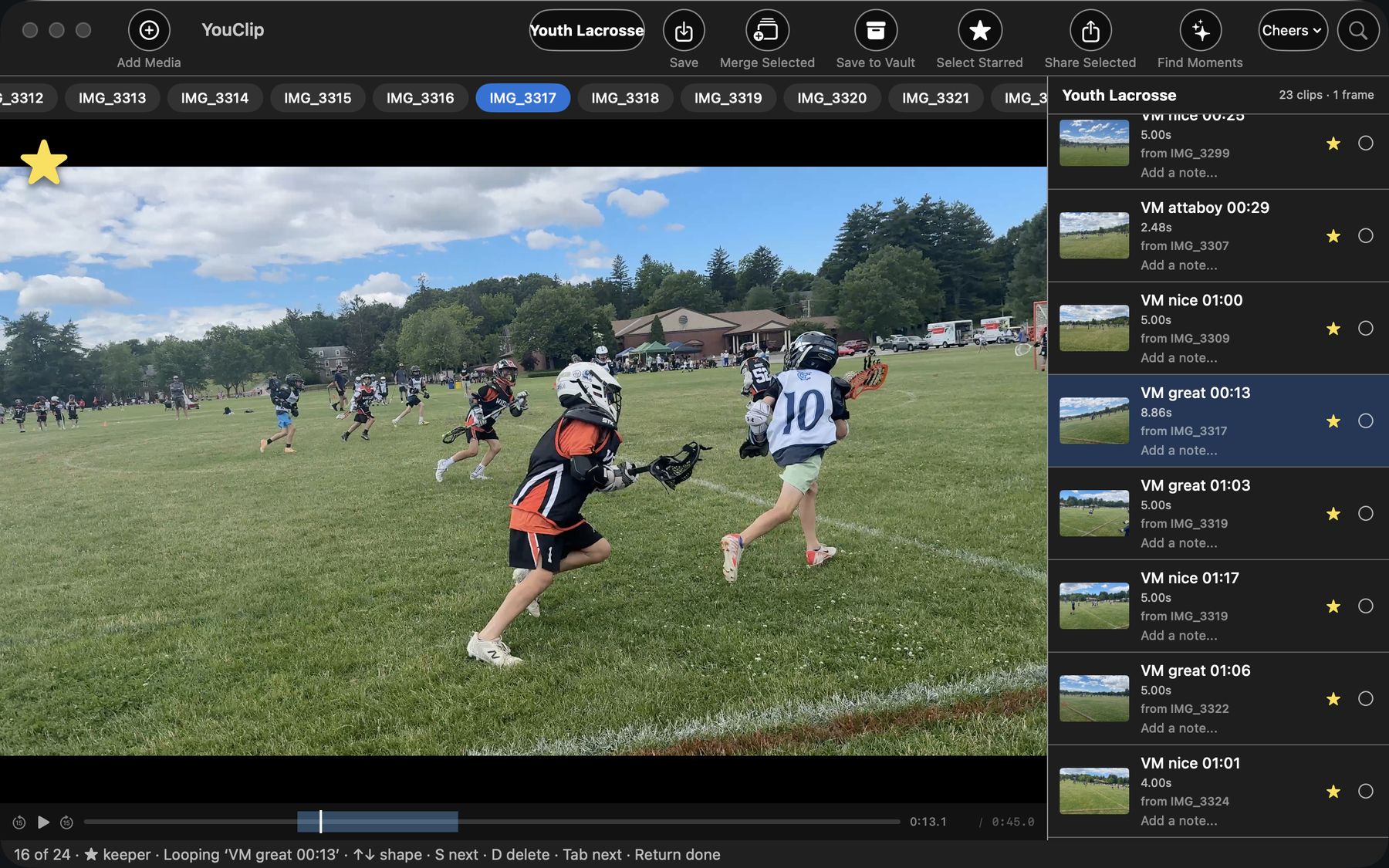Switch to the IMG_3320 tab
This screenshot has height=868, width=1389.
(832, 98)
